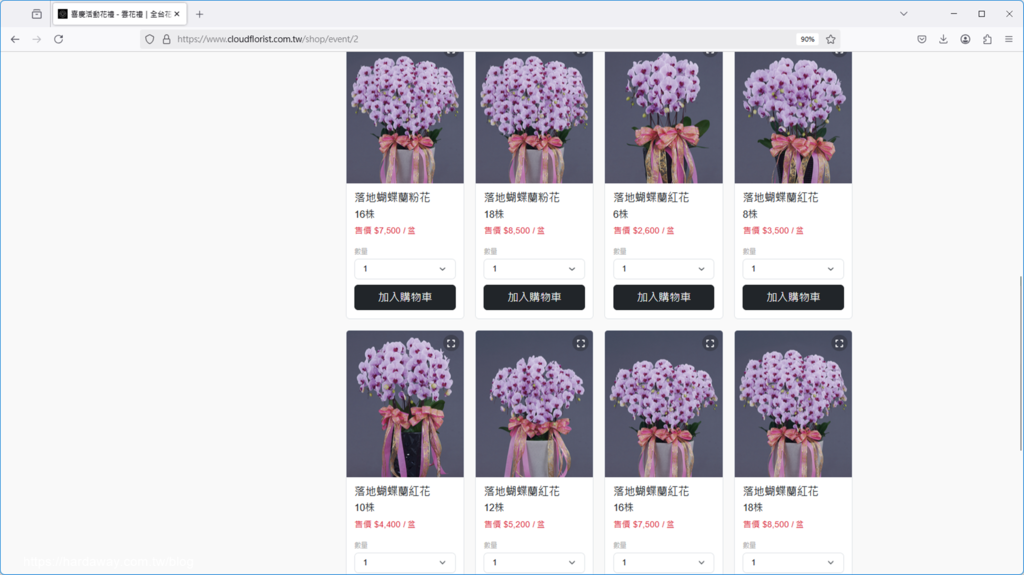Open the Firefox application menu
This screenshot has height=575, width=1024.
click(1009, 39)
